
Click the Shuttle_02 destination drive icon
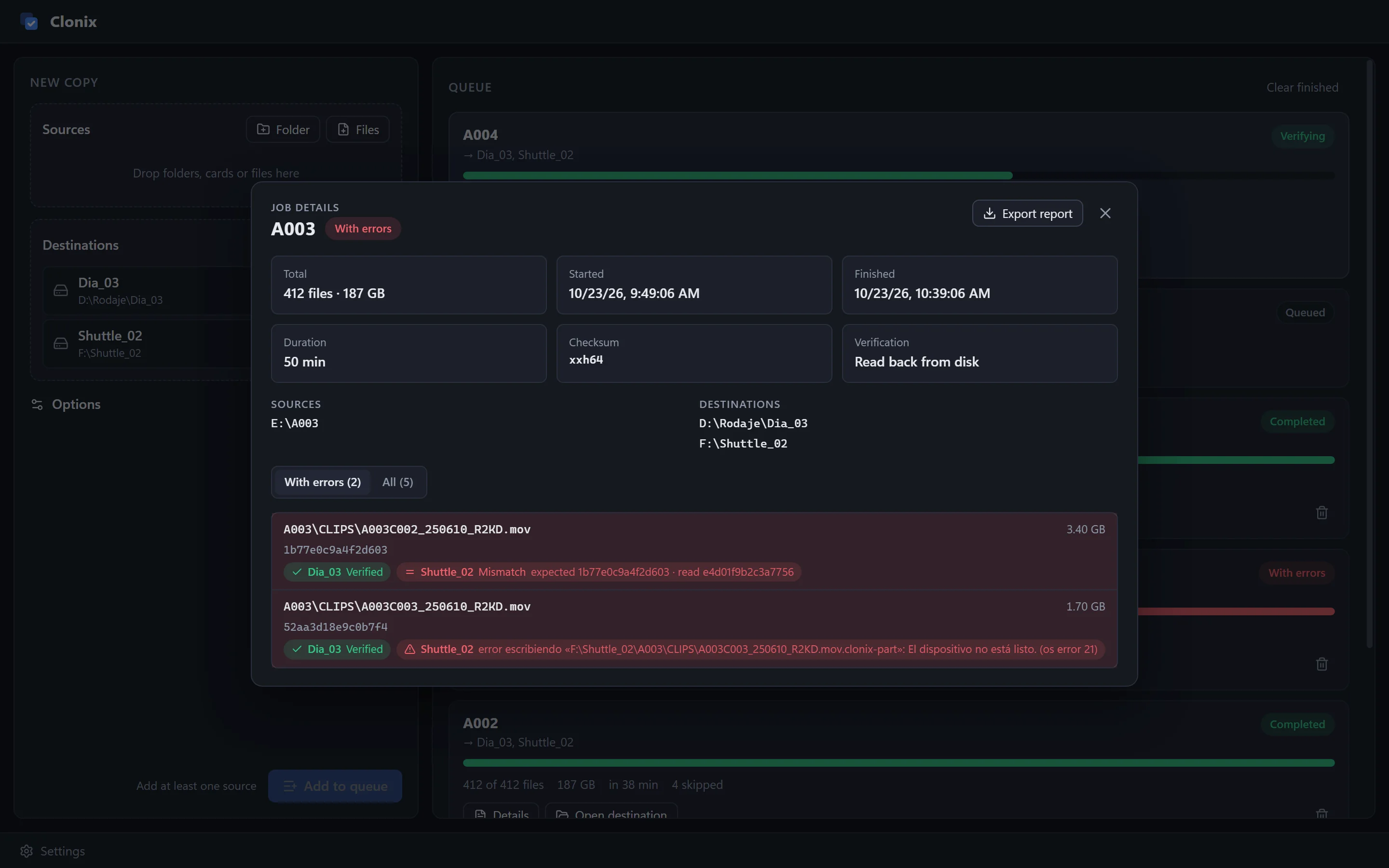[x=61, y=343]
